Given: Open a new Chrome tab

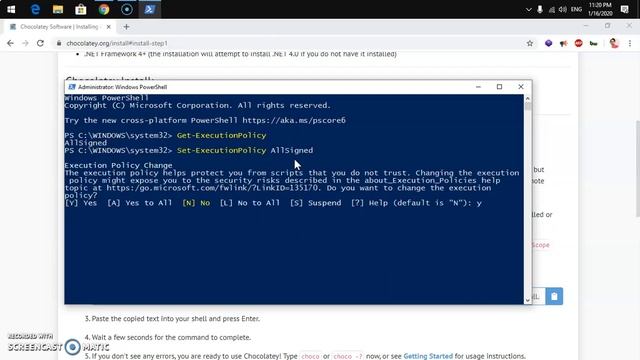Looking at the screenshot, I should coord(126,27).
